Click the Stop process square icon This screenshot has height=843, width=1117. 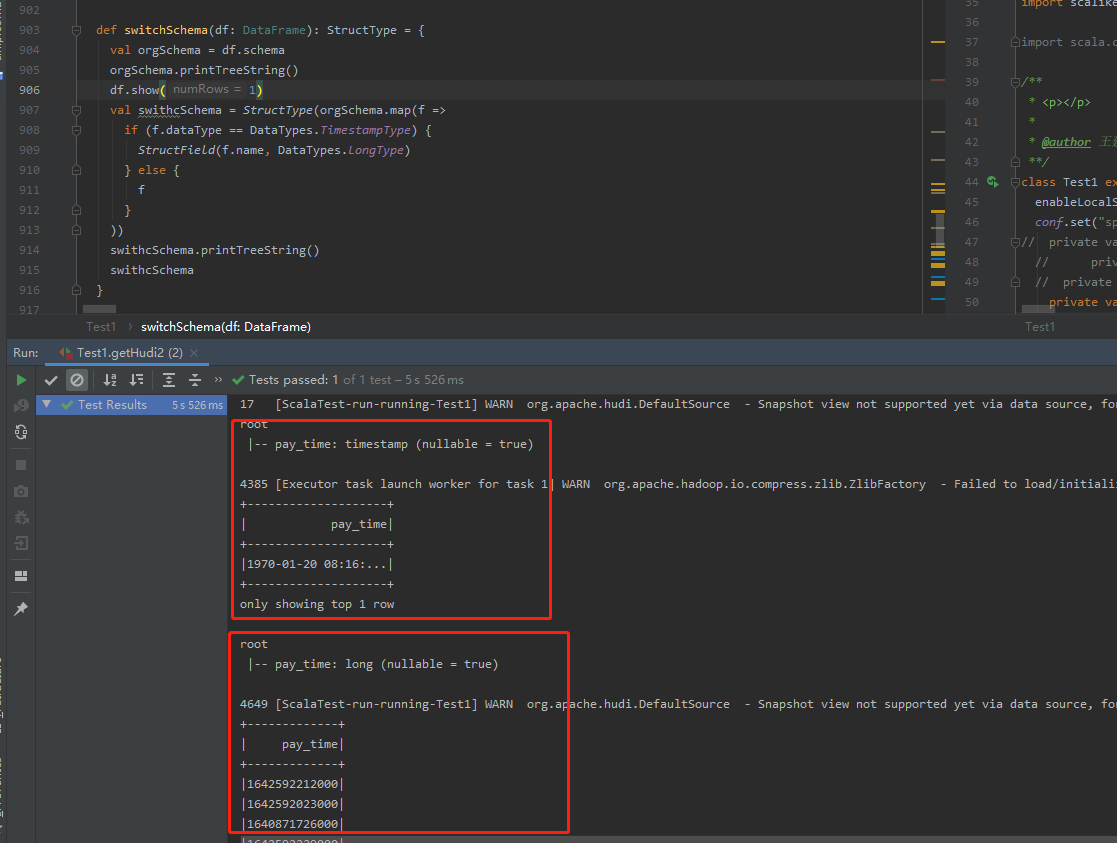(x=21, y=465)
